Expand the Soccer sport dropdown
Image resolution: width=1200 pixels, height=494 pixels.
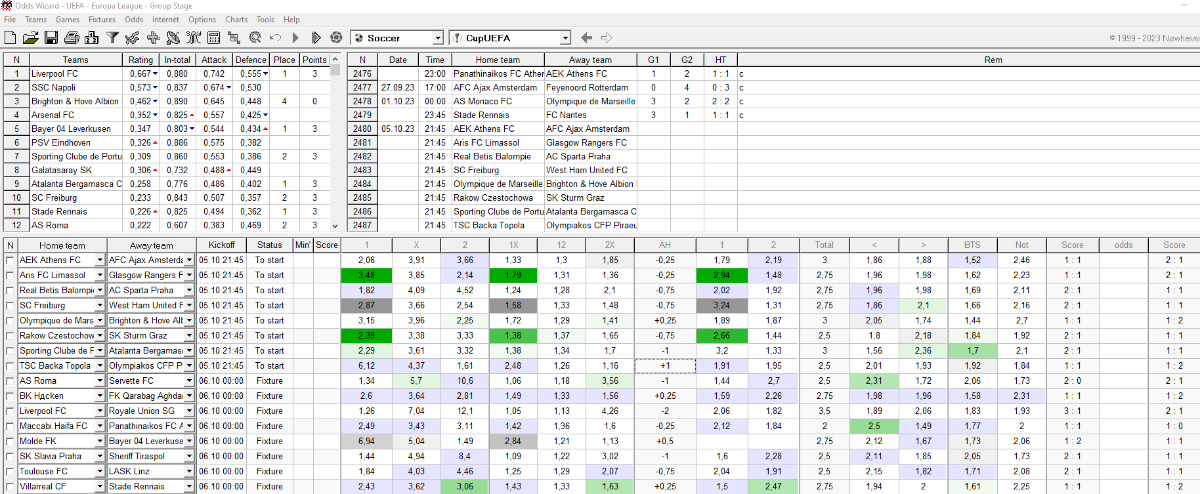pos(436,38)
